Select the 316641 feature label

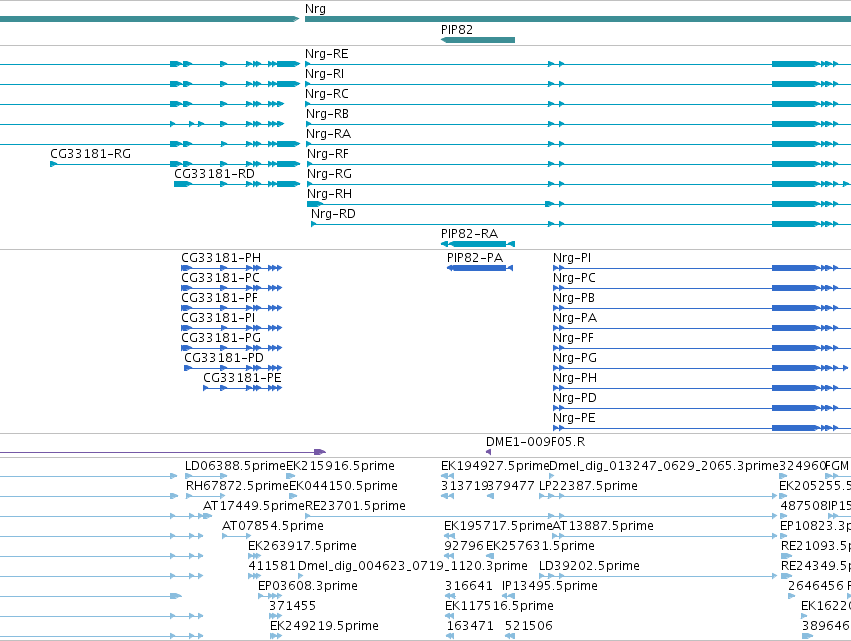click(x=469, y=586)
